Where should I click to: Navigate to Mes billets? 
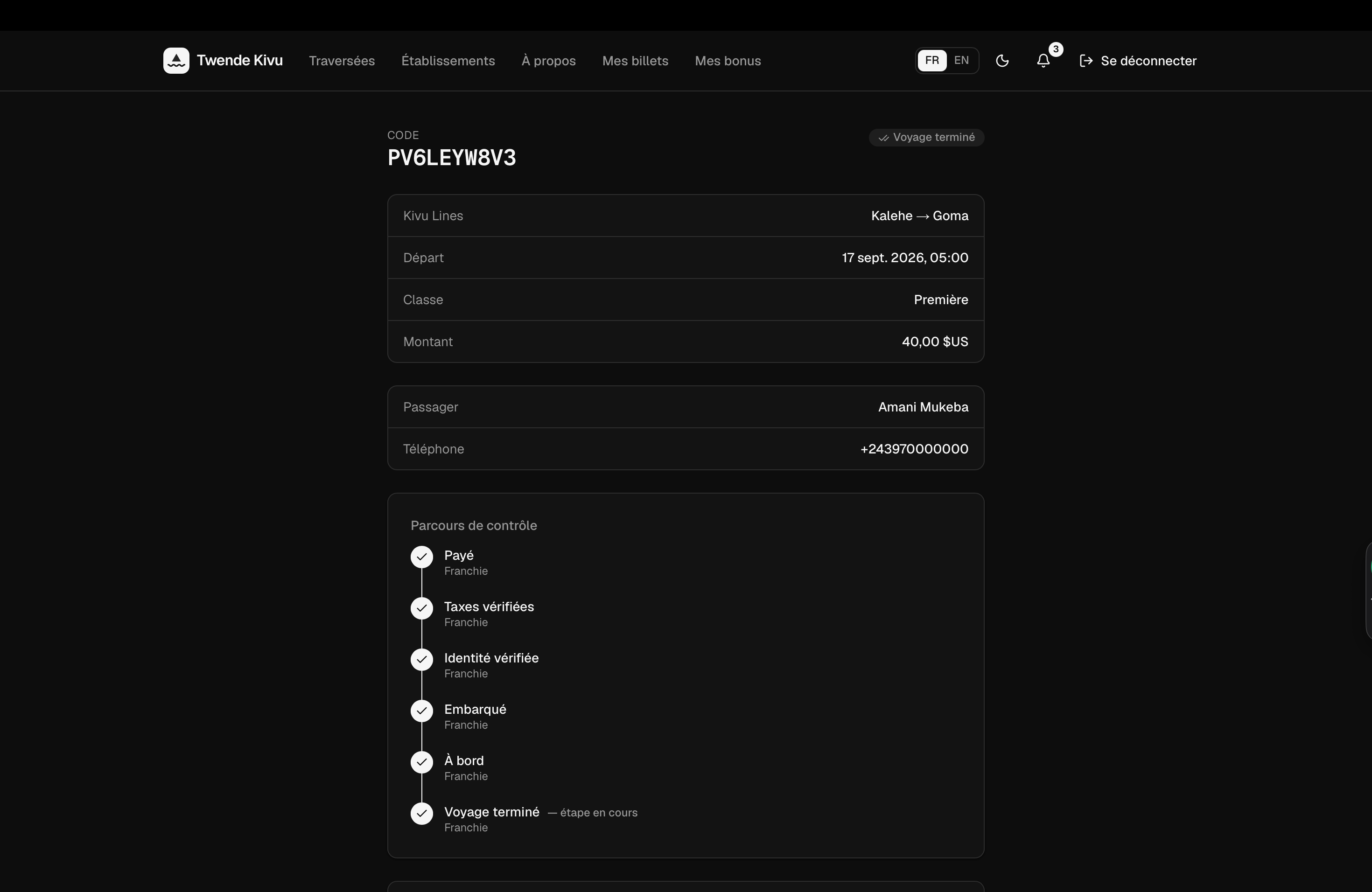(635, 61)
